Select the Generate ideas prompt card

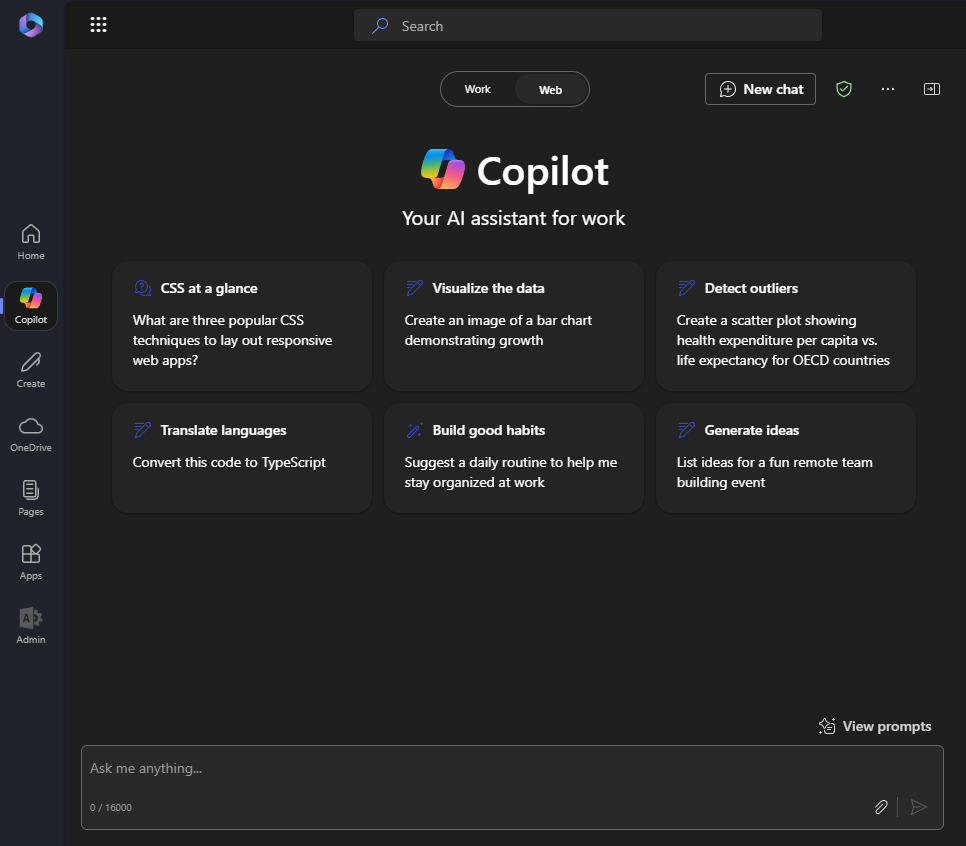(785, 458)
